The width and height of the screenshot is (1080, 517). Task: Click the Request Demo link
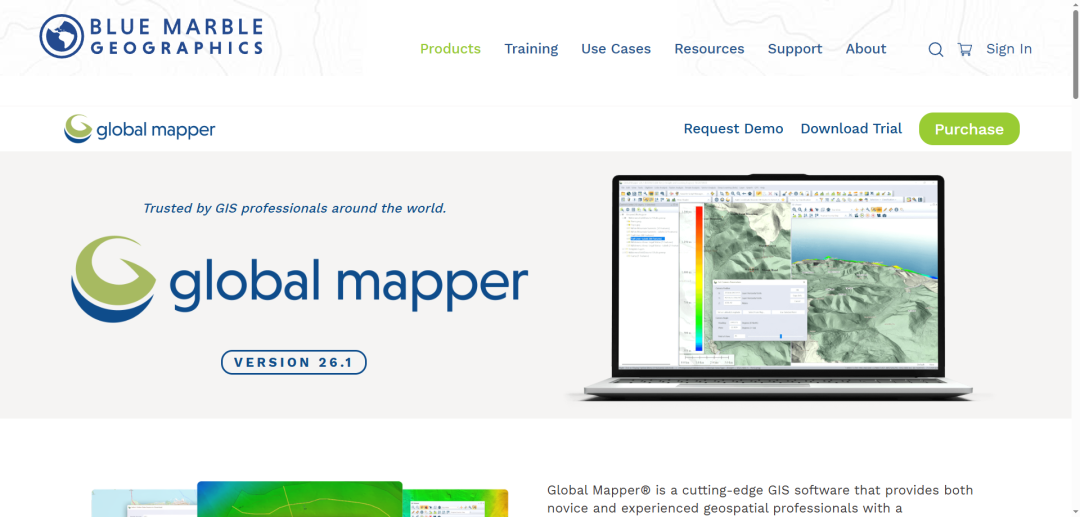click(733, 129)
